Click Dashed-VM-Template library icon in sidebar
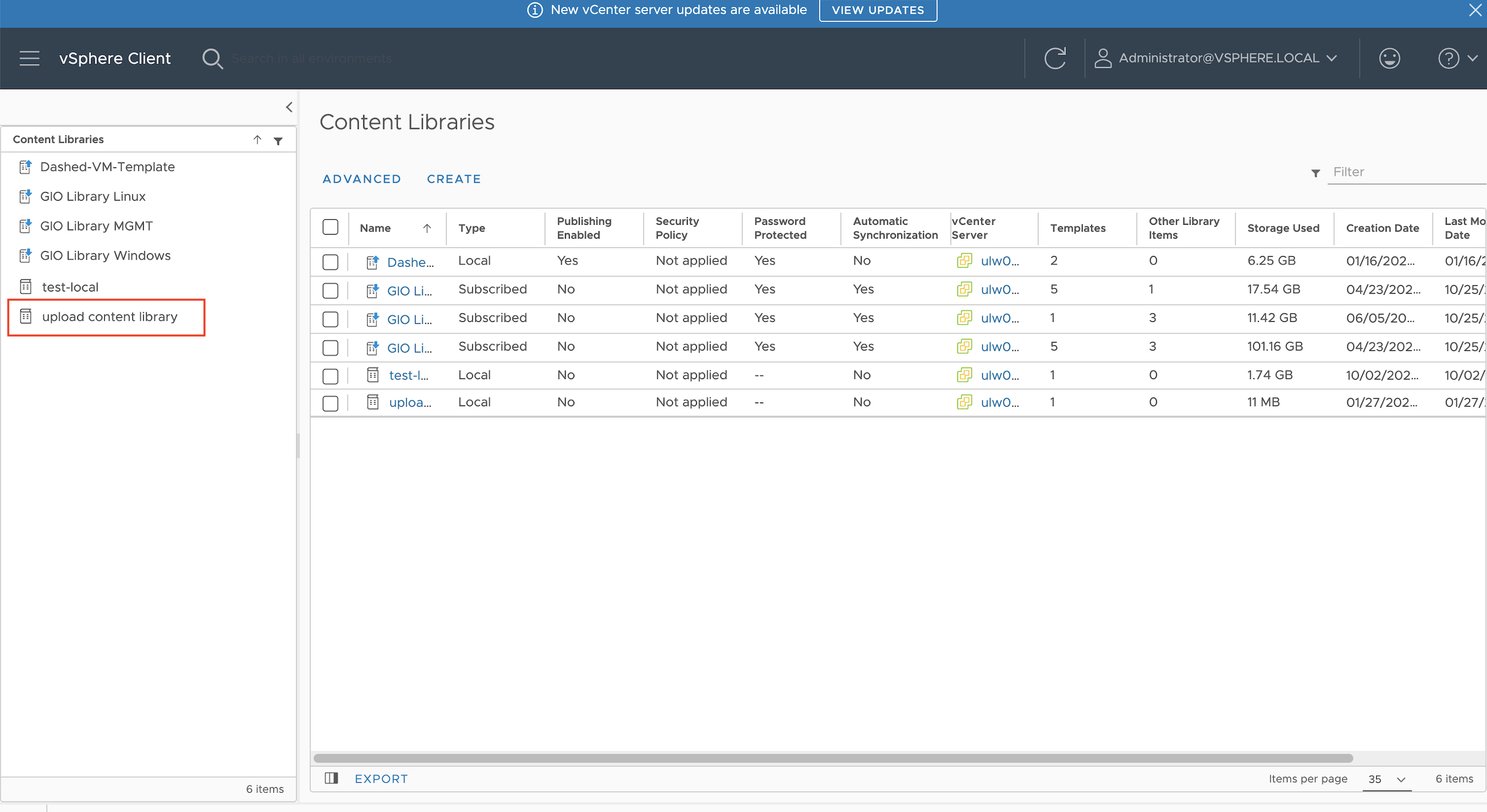This screenshot has height=812, width=1487. coord(25,167)
